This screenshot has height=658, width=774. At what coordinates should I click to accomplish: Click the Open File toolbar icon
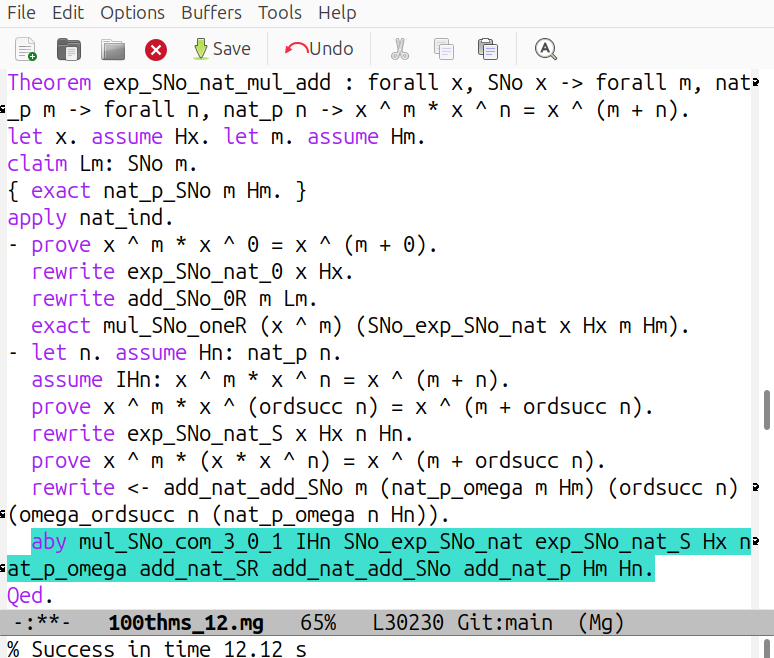click(69, 48)
